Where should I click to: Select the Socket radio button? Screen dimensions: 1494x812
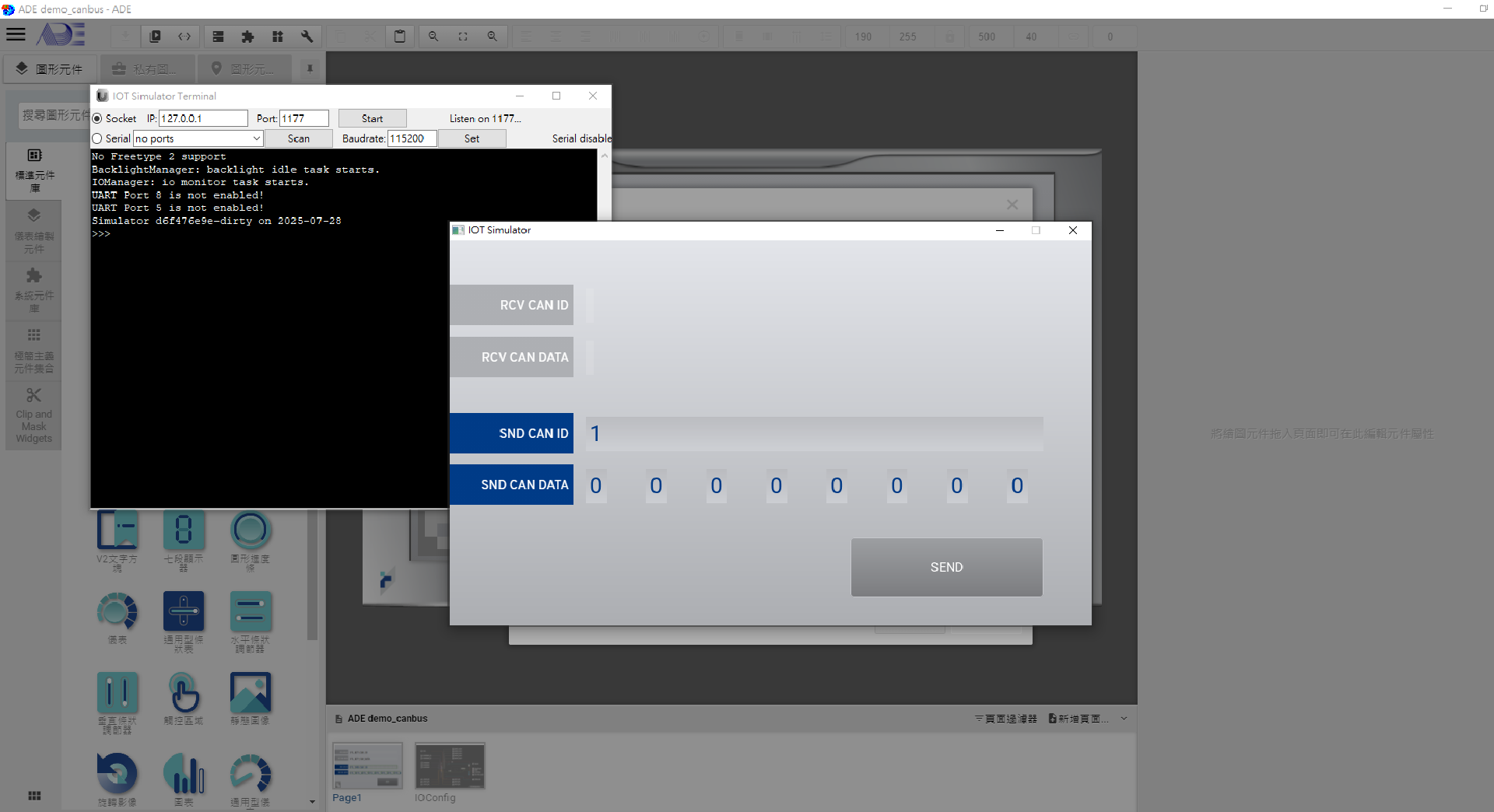(x=97, y=118)
